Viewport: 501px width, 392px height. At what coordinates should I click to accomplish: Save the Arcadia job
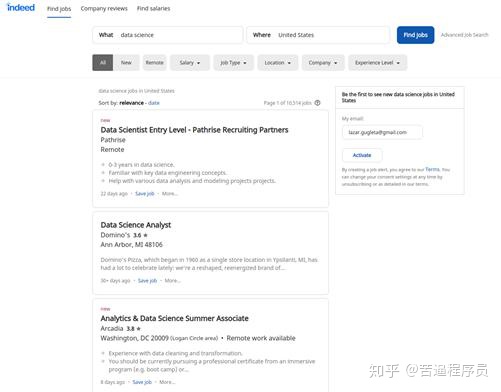click(x=142, y=382)
